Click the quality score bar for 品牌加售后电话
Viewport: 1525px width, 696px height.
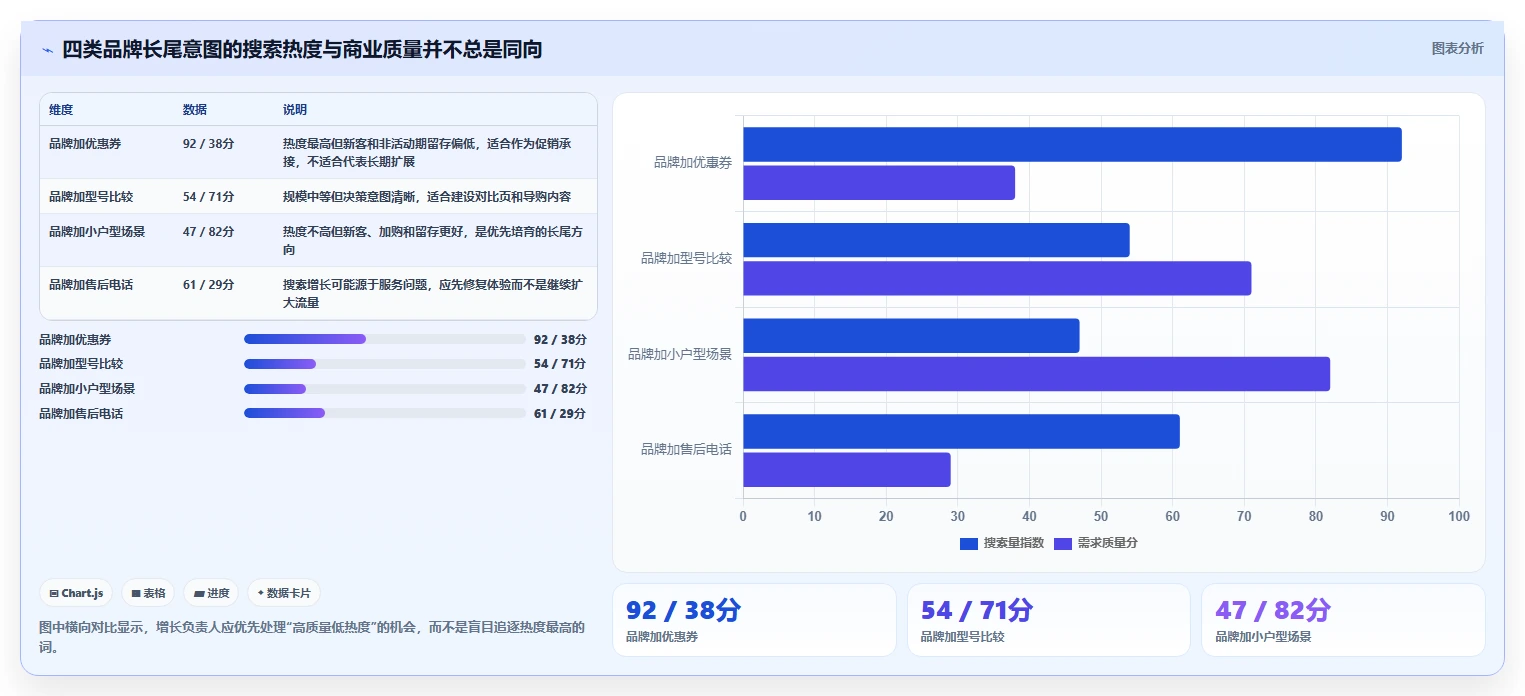[x=847, y=469]
